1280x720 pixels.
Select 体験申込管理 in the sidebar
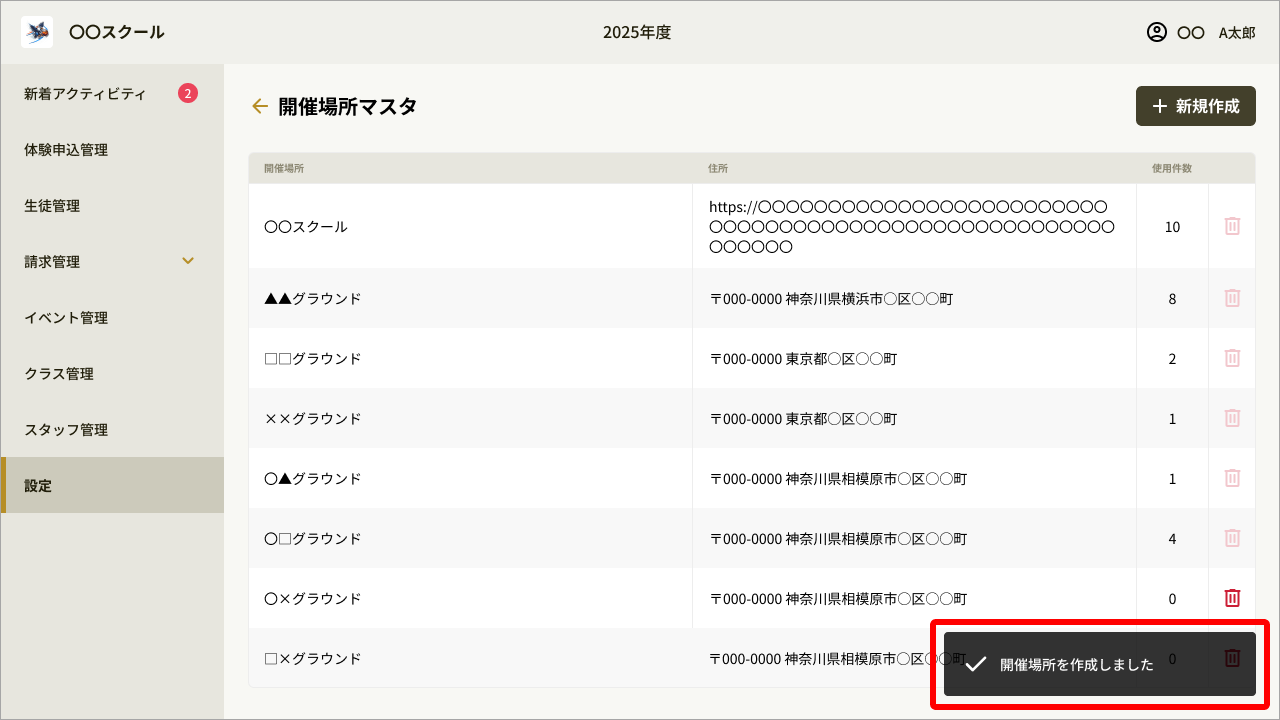[x=68, y=149]
